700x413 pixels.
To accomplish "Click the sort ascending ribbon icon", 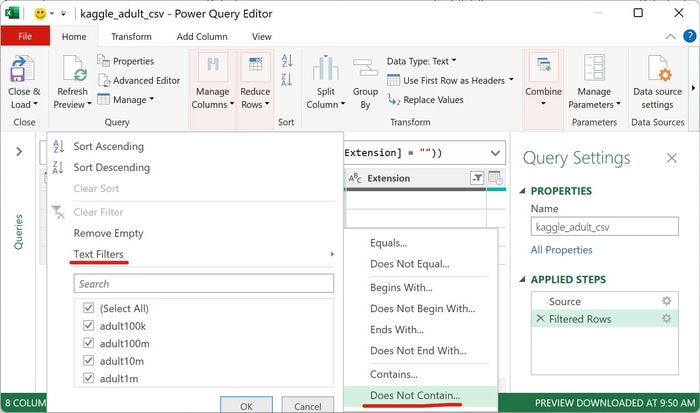I will 287,61.
